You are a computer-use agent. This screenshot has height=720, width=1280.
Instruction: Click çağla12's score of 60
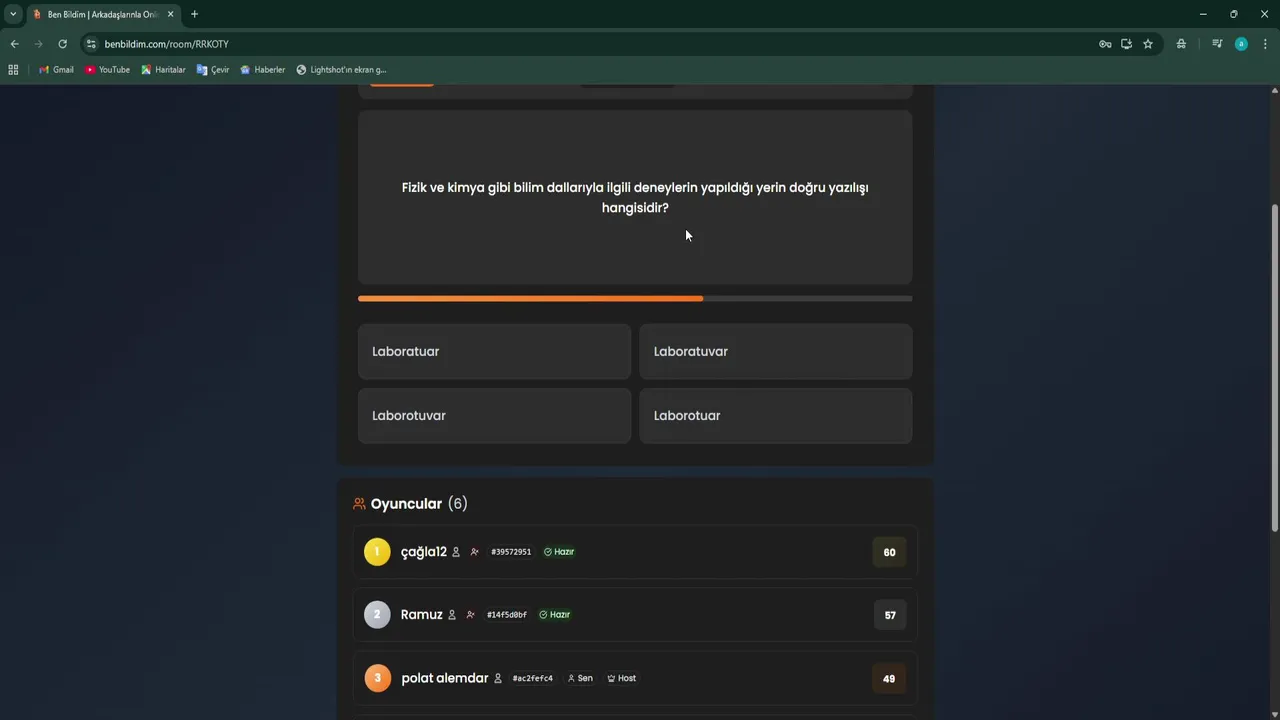click(x=889, y=552)
